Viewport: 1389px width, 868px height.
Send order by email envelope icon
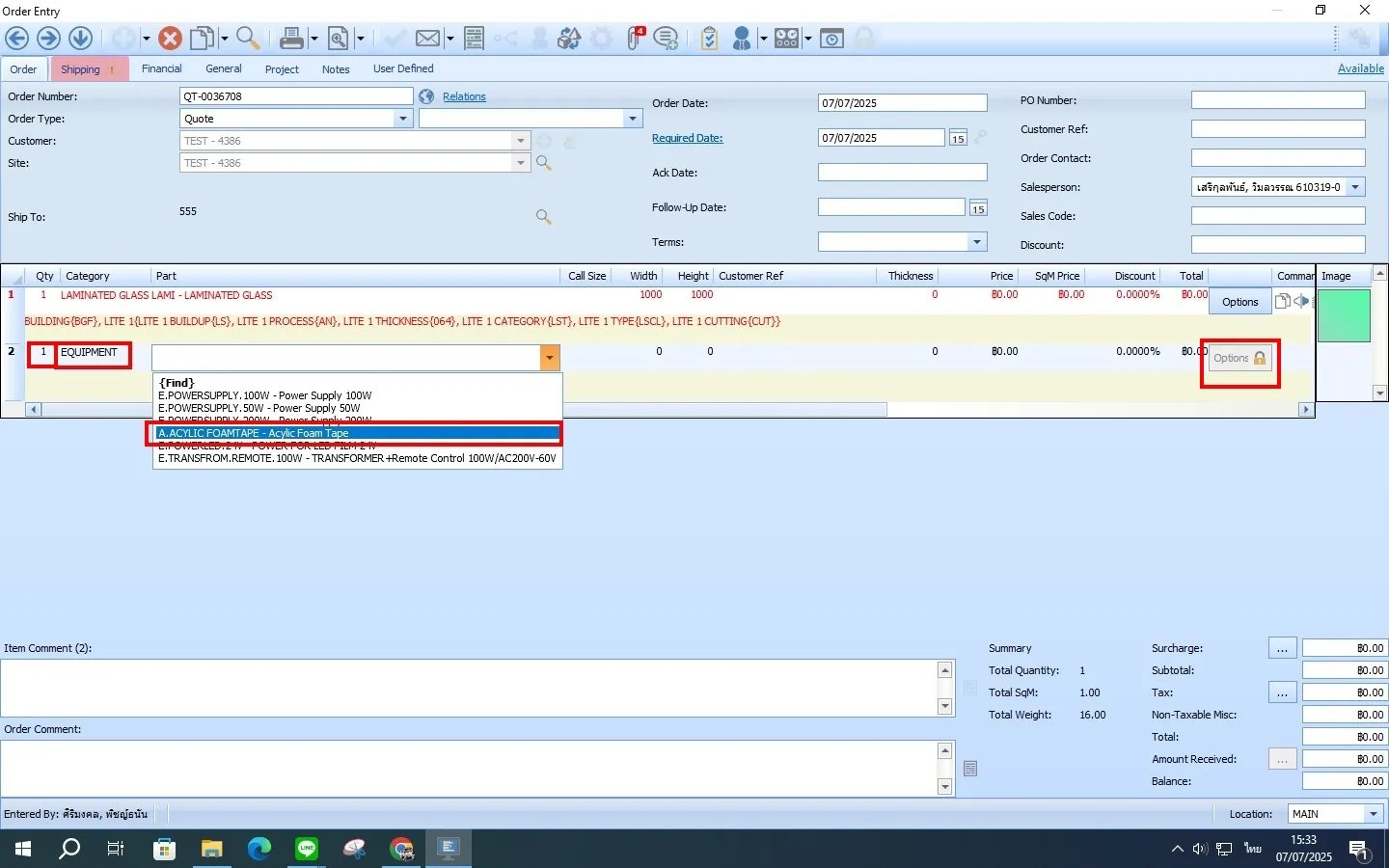(427, 39)
